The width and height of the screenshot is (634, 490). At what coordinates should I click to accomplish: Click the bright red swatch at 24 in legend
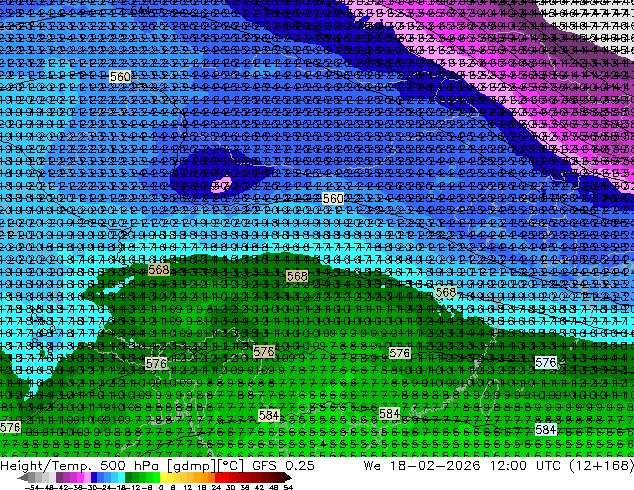(218, 477)
